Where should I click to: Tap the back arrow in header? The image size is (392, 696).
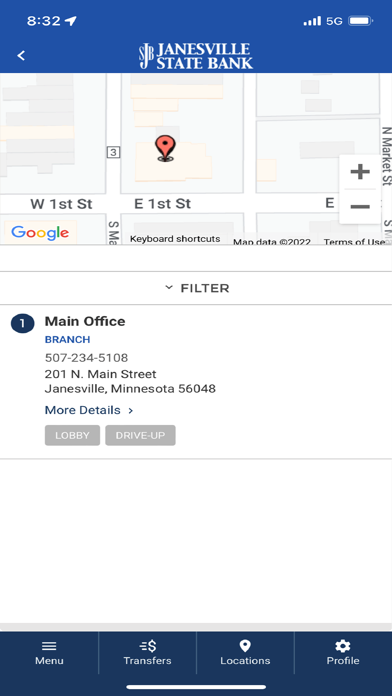pyautogui.click(x=21, y=55)
